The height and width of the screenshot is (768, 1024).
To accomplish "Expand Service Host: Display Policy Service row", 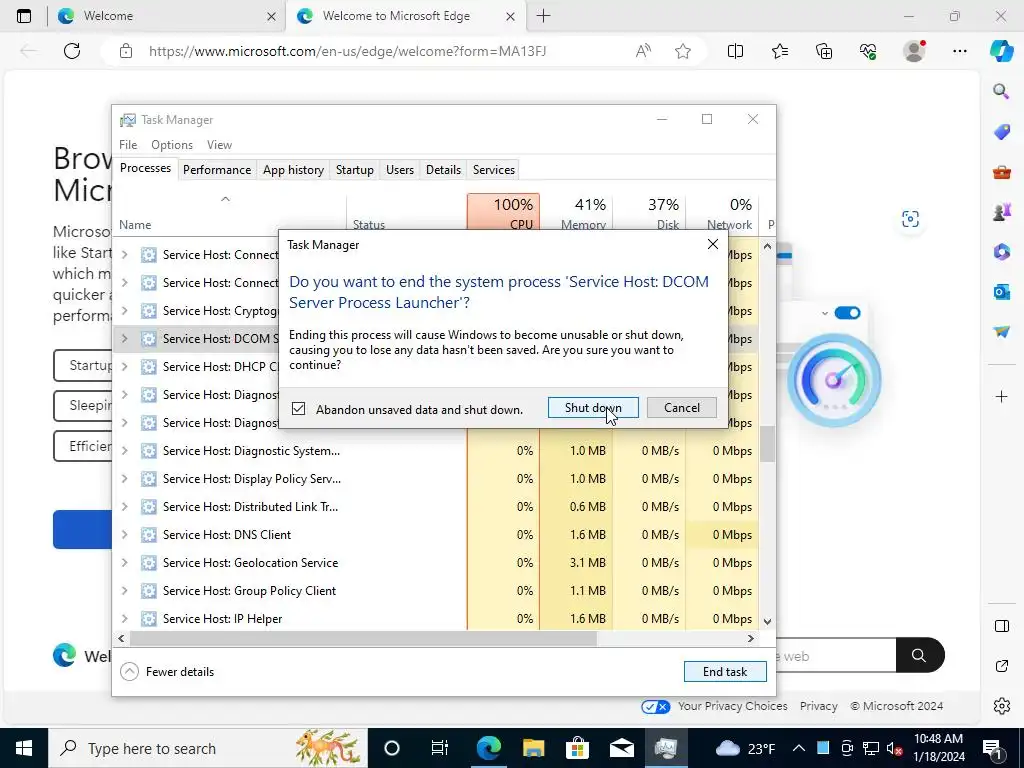I will [125, 479].
